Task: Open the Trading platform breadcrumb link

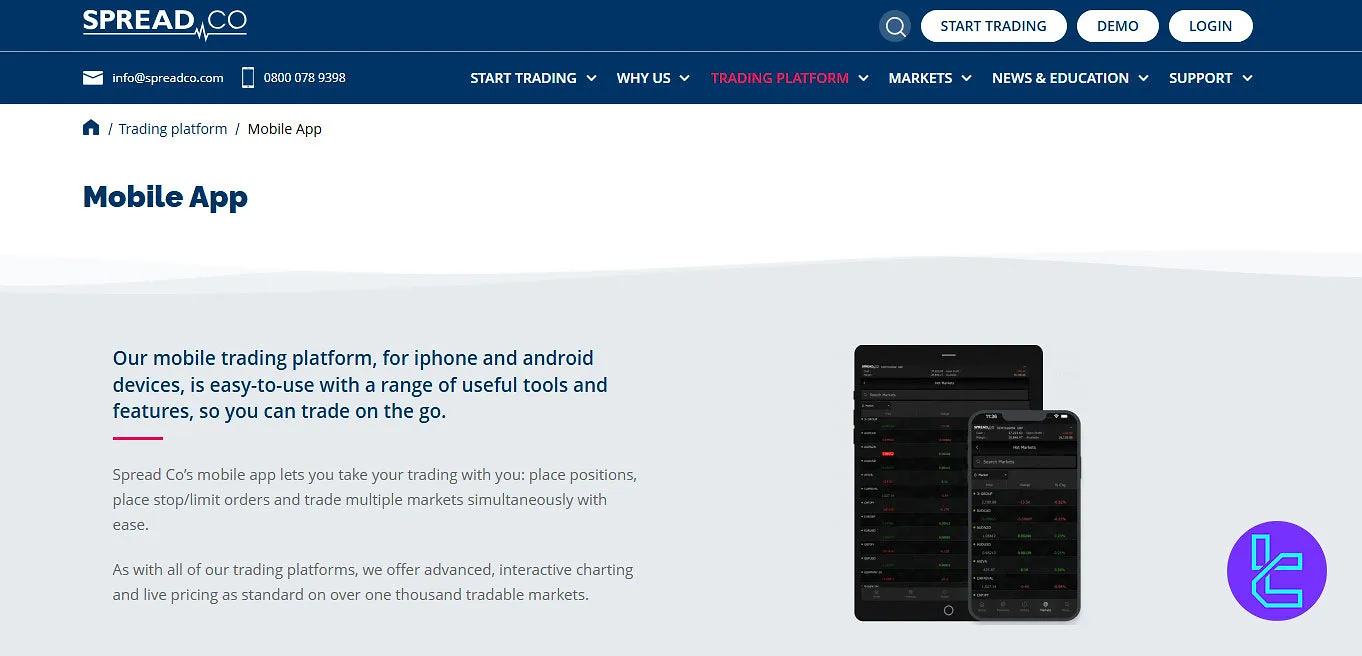Action: pyautogui.click(x=172, y=128)
